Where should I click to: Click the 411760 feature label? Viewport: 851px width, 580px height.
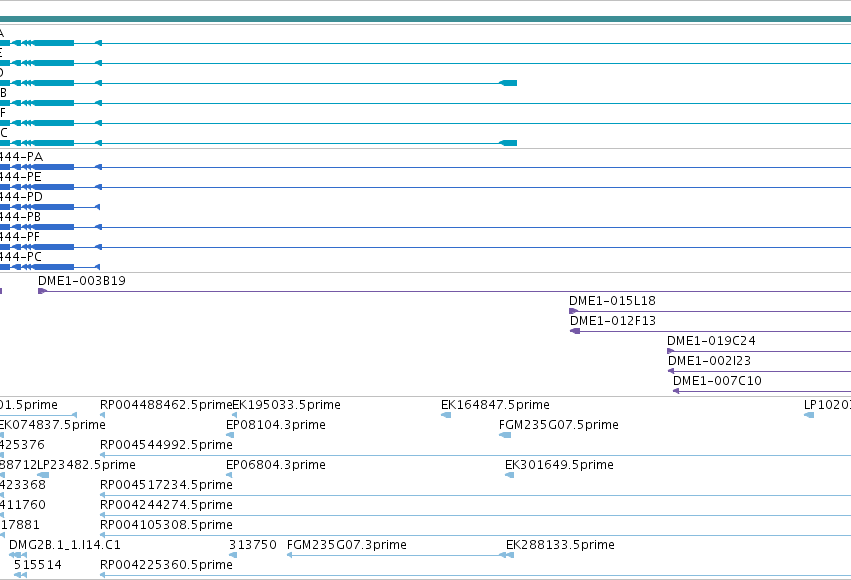tap(23, 505)
